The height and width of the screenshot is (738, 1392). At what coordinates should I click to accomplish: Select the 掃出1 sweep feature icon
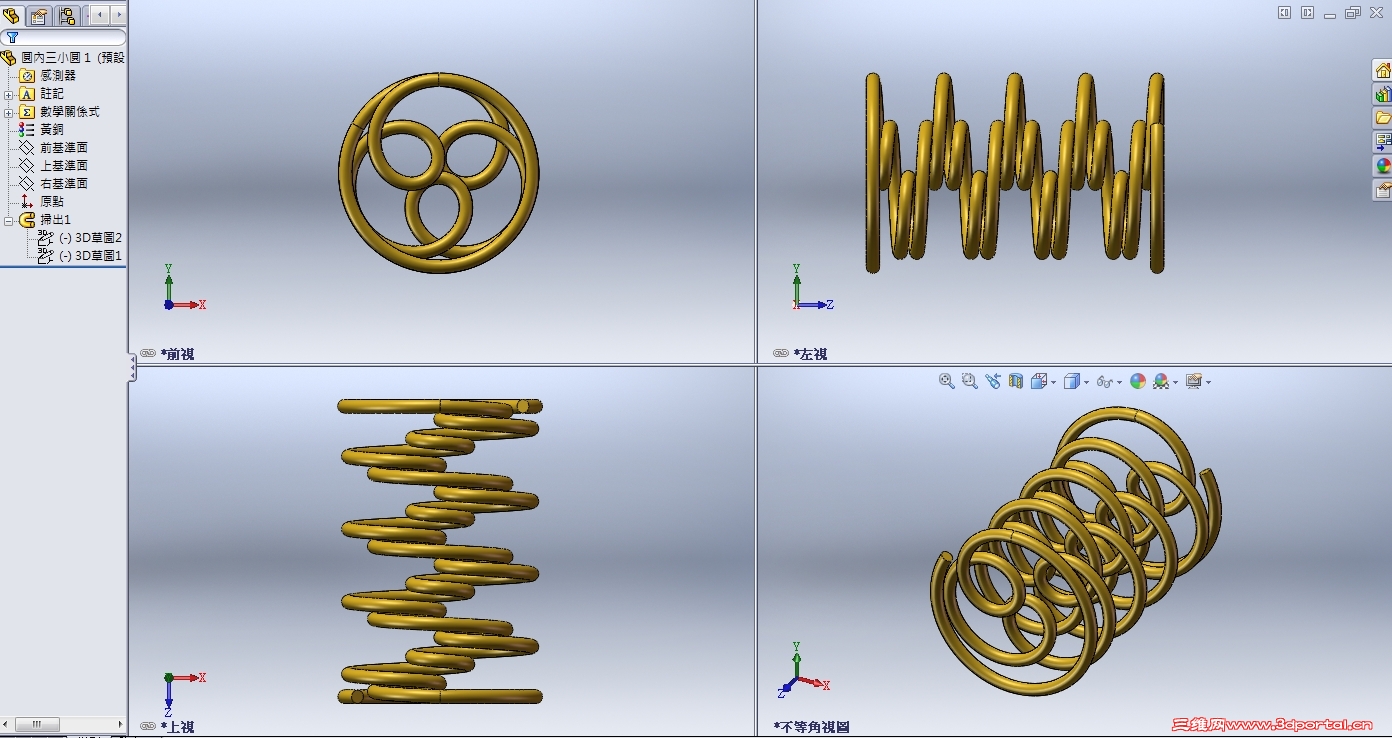pyautogui.click(x=27, y=220)
